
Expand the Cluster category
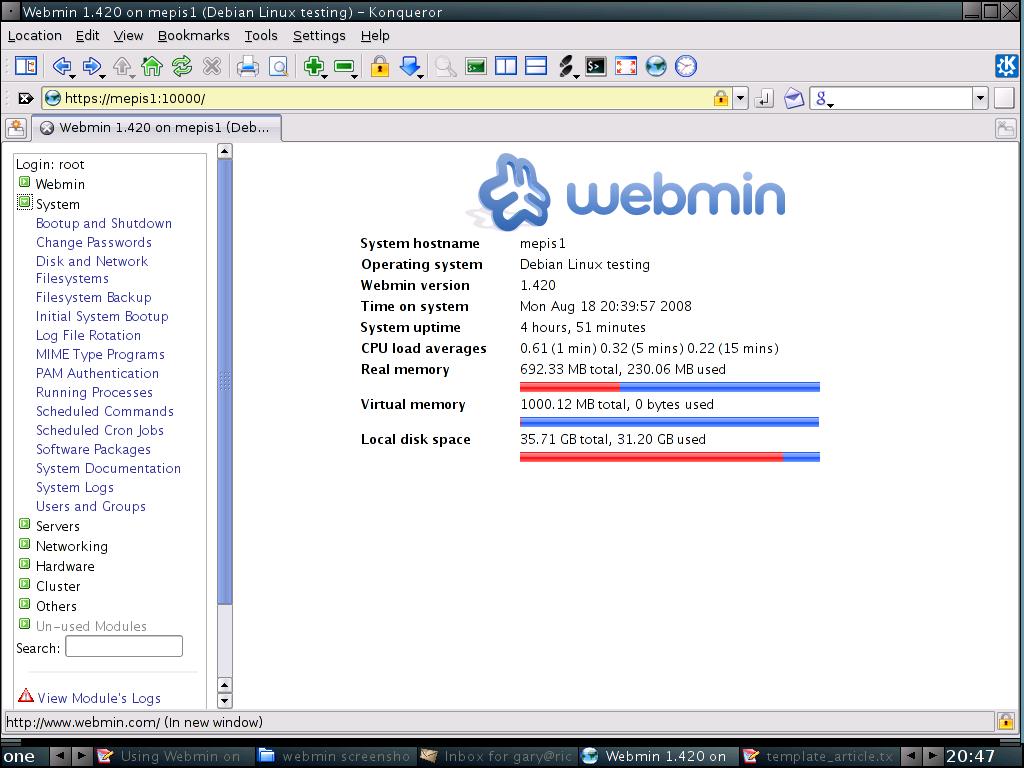[x=24, y=584]
